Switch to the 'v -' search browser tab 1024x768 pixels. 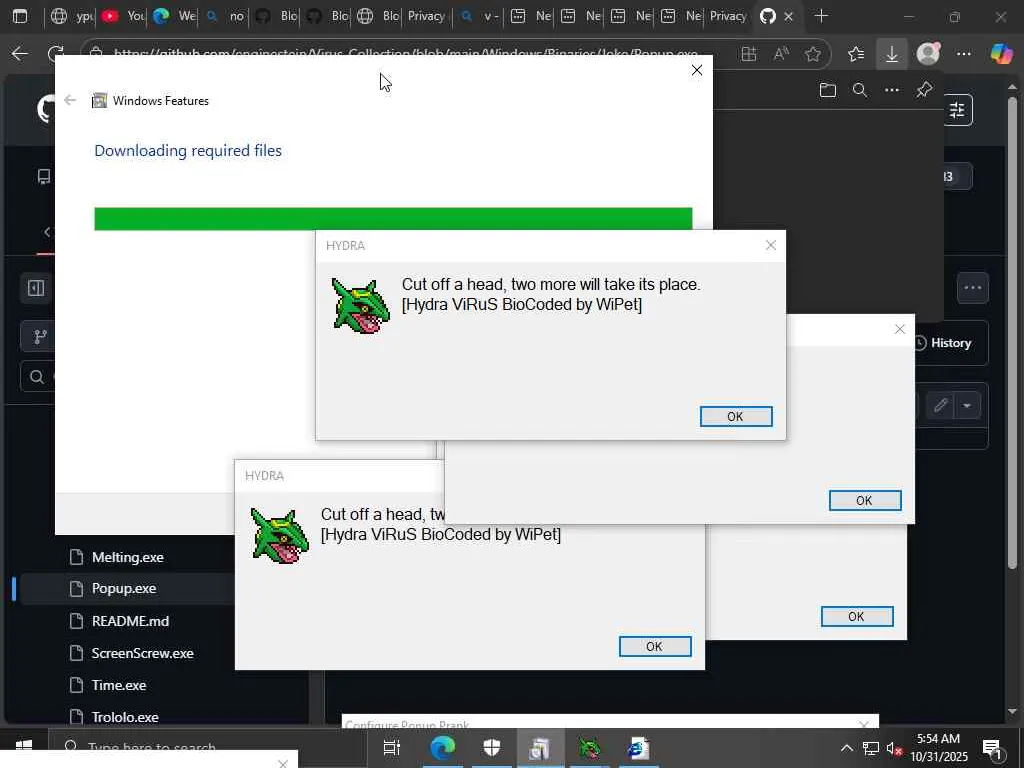tap(479, 16)
